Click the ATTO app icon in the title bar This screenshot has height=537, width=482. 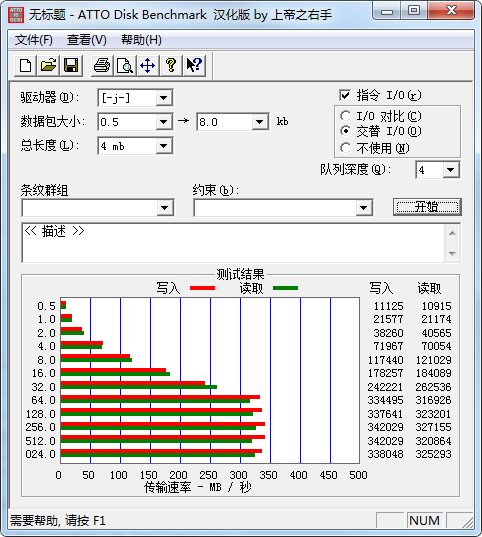pos(16,15)
